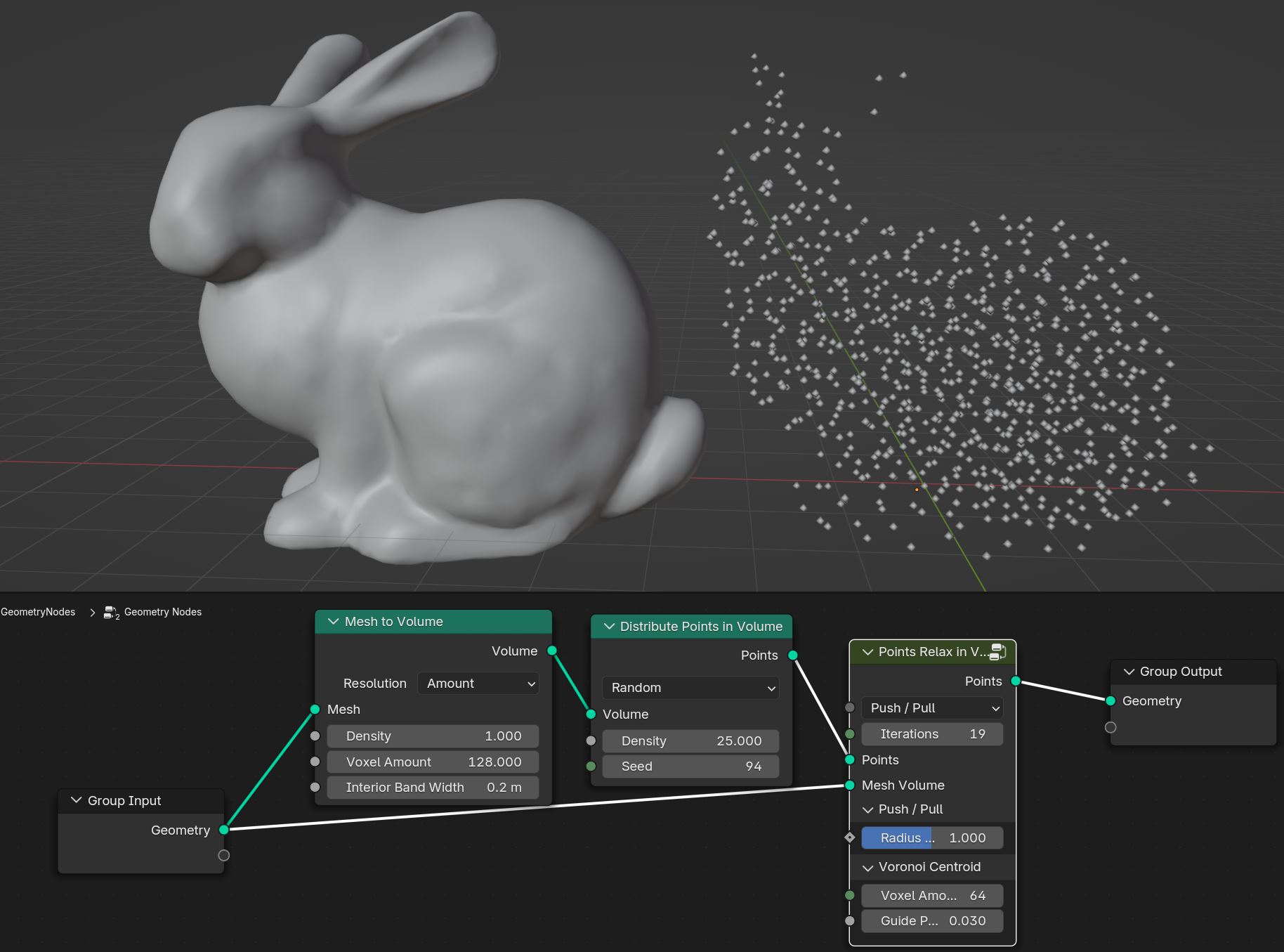The image size is (1284, 952).
Task: Click the Volume output socket on Mesh to Volume
Action: (552, 651)
